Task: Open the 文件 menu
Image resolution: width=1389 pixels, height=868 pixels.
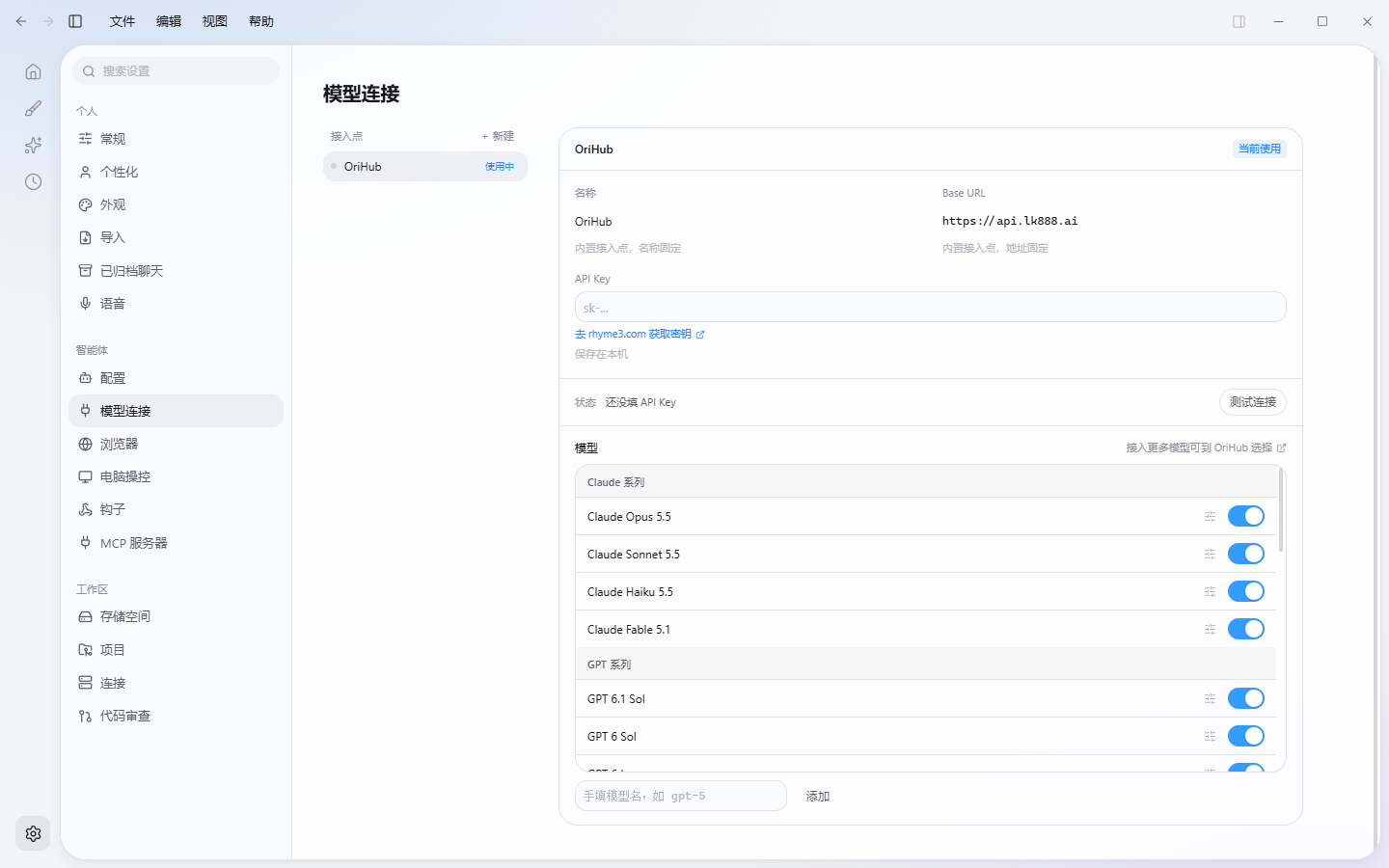Action: point(123,21)
